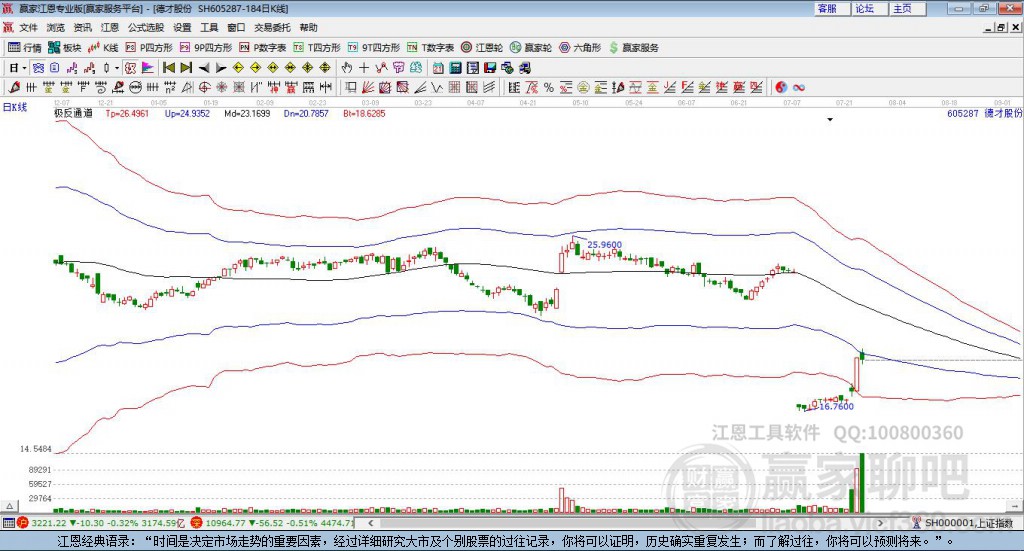
Task: Click the 25.9600 high price label
Action: click(x=605, y=245)
